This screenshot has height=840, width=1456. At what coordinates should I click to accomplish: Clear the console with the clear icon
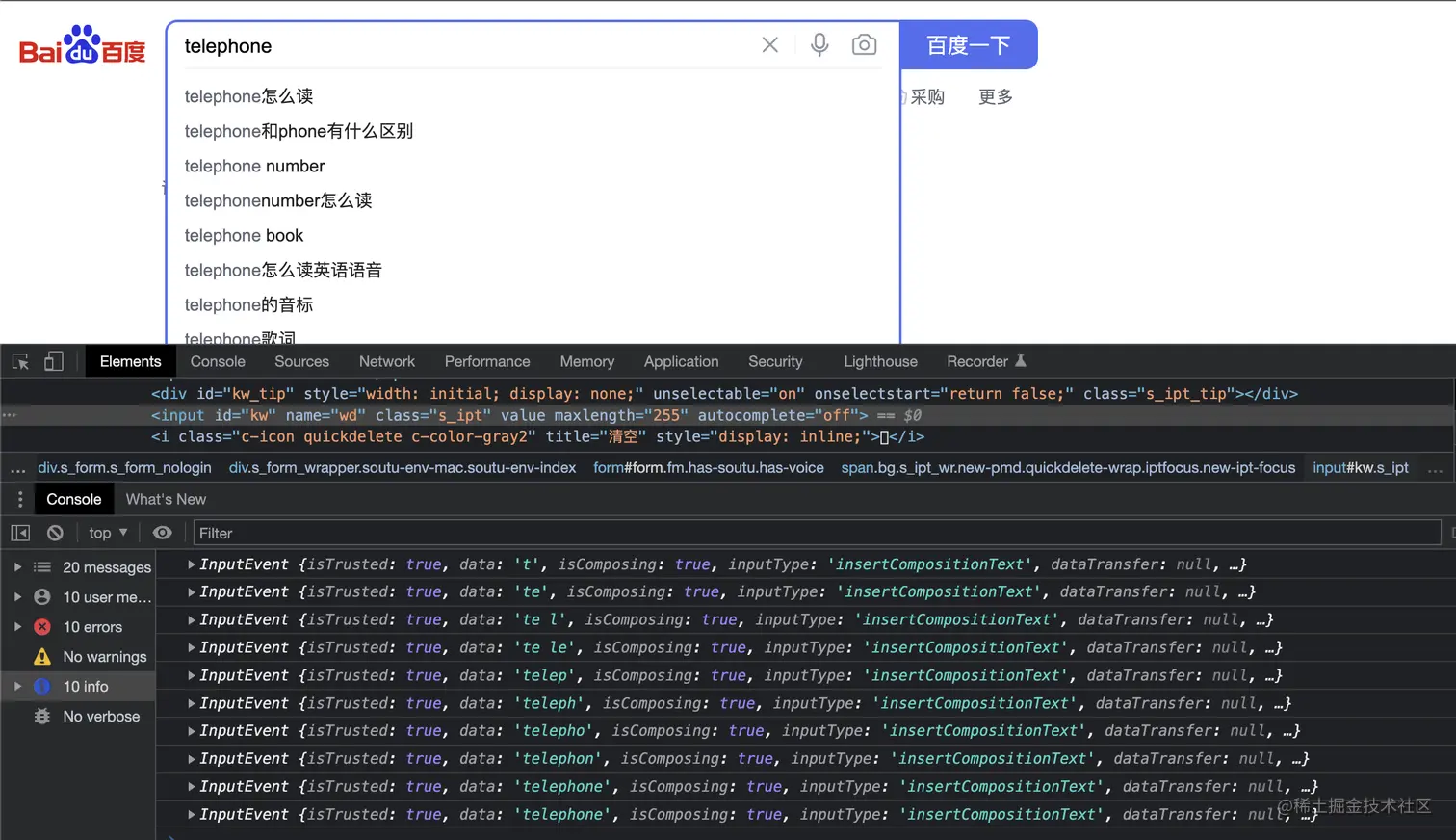click(55, 533)
